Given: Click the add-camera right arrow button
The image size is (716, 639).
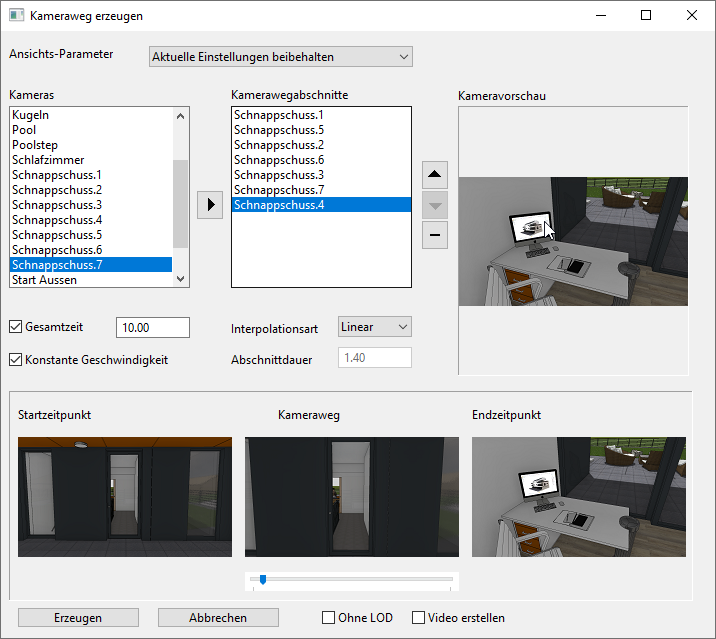Looking at the screenshot, I should (209, 206).
